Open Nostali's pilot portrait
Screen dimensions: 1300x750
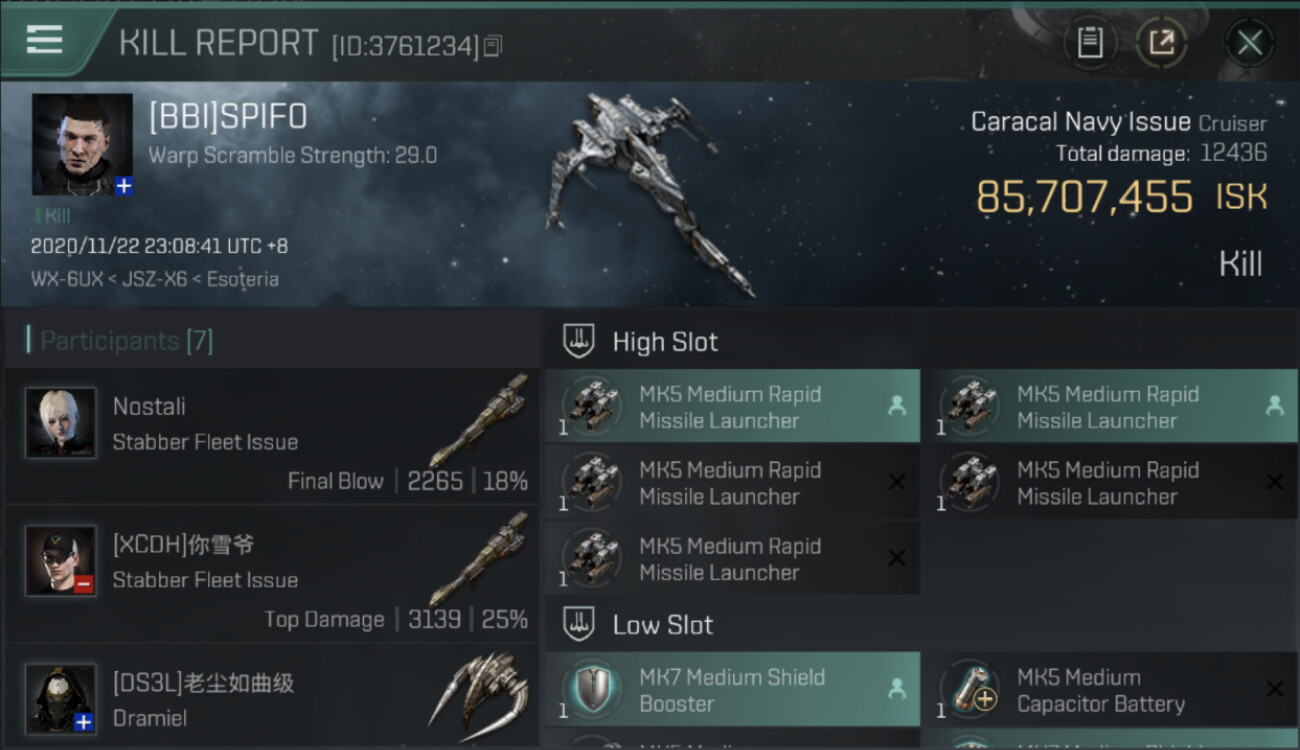(61, 422)
